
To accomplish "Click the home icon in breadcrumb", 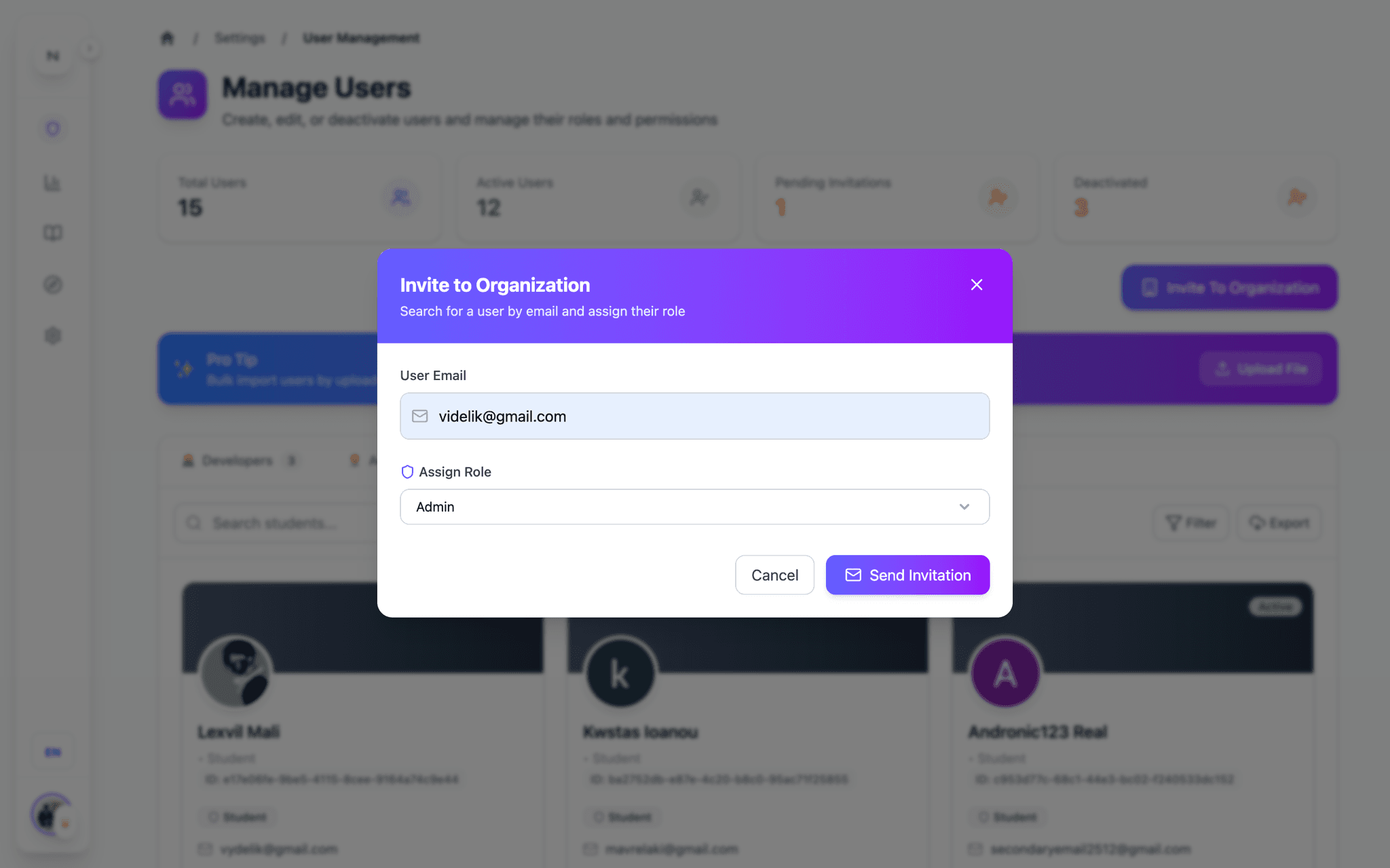I will coord(168,38).
